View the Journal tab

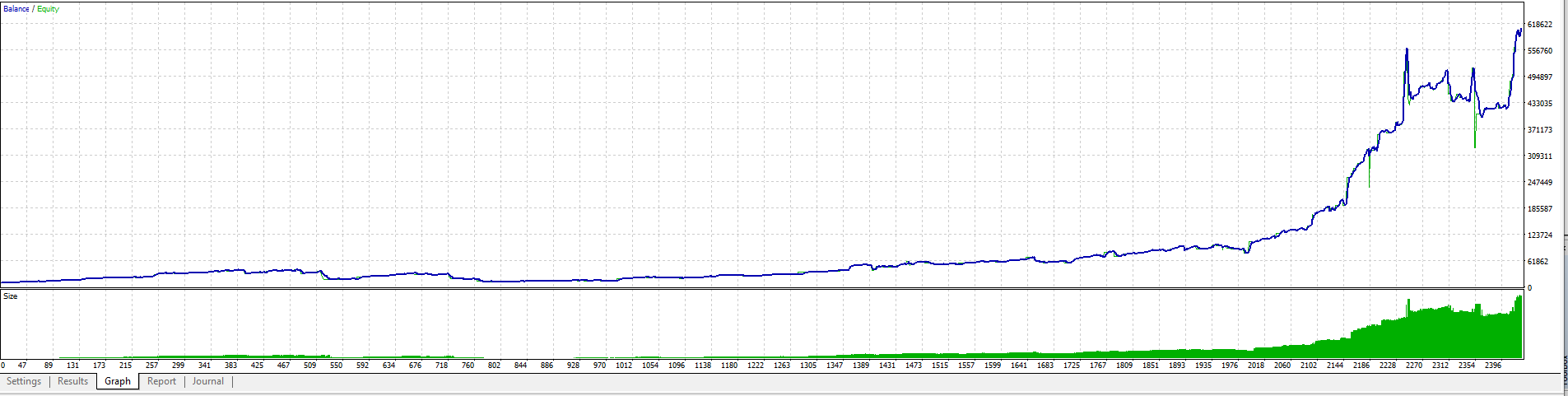tap(208, 381)
